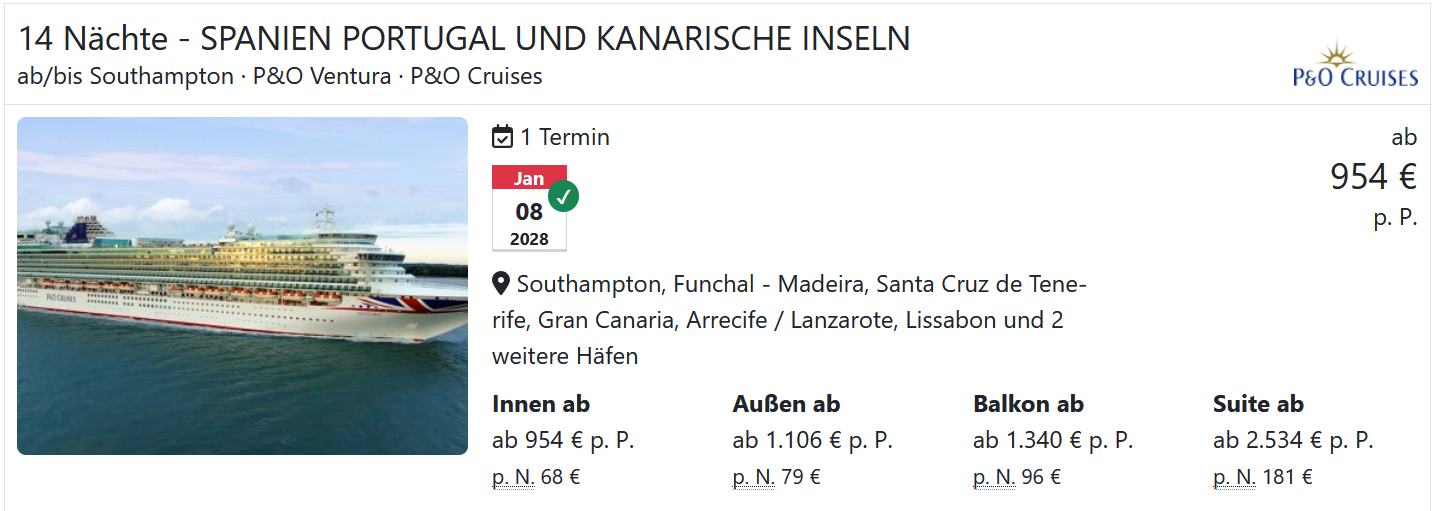
Task: Click the port route list text
Action: 790,320
